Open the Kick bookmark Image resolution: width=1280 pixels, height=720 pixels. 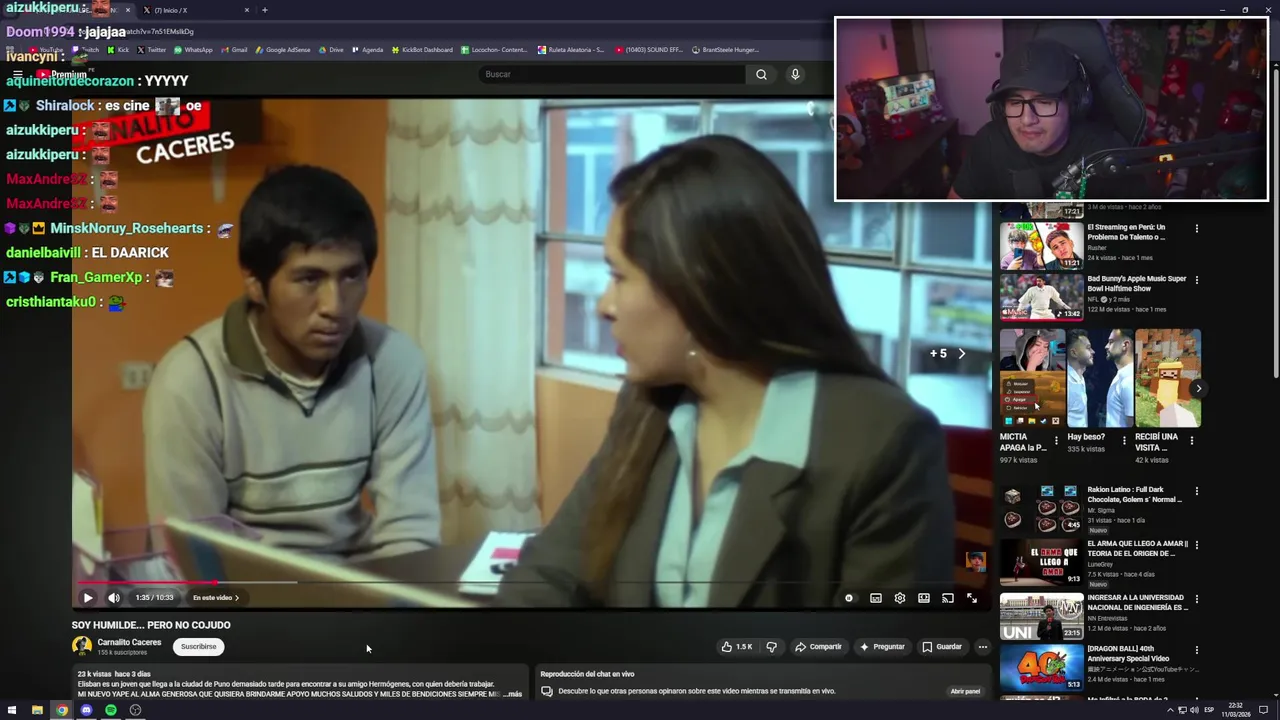click(119, 50)
